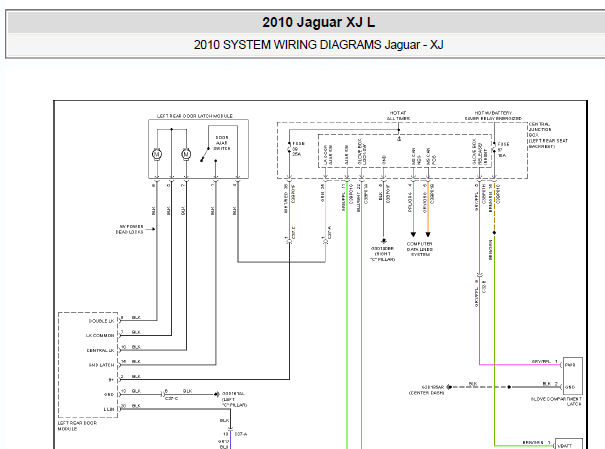605x449 pixels.
Task: Click the orange MS CAN data line arrow
Action: click(428, 234)
